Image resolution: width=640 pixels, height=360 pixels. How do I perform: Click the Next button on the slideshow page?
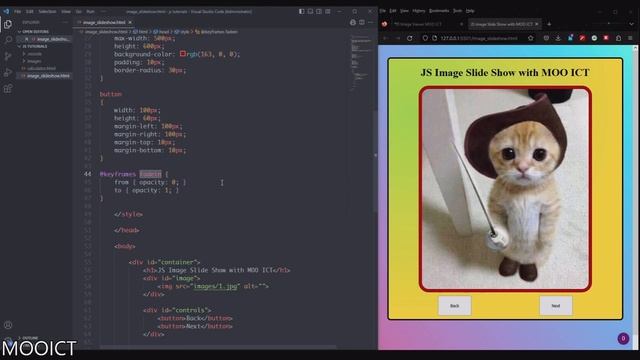click(x=556, y=306)
